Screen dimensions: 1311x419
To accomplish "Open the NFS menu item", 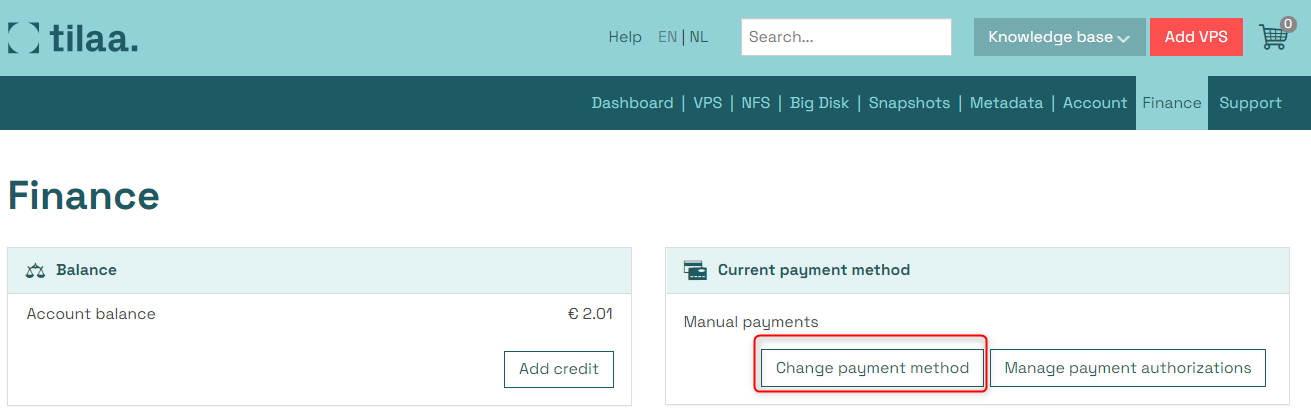I will pyautogui.click(x=756, y=103).
